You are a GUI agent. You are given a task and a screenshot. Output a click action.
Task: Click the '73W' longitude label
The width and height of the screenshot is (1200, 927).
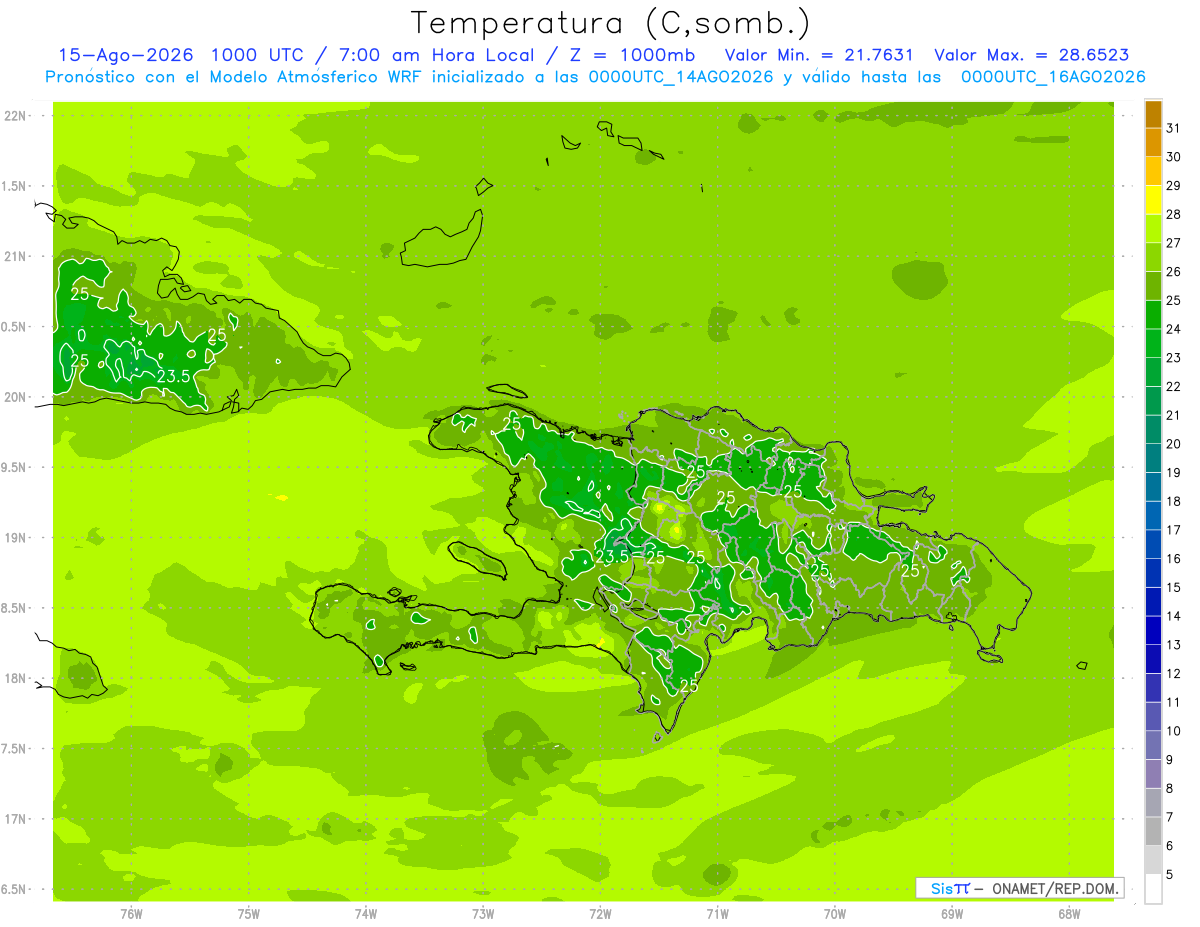pyautogui.click(x=483, y=914)
